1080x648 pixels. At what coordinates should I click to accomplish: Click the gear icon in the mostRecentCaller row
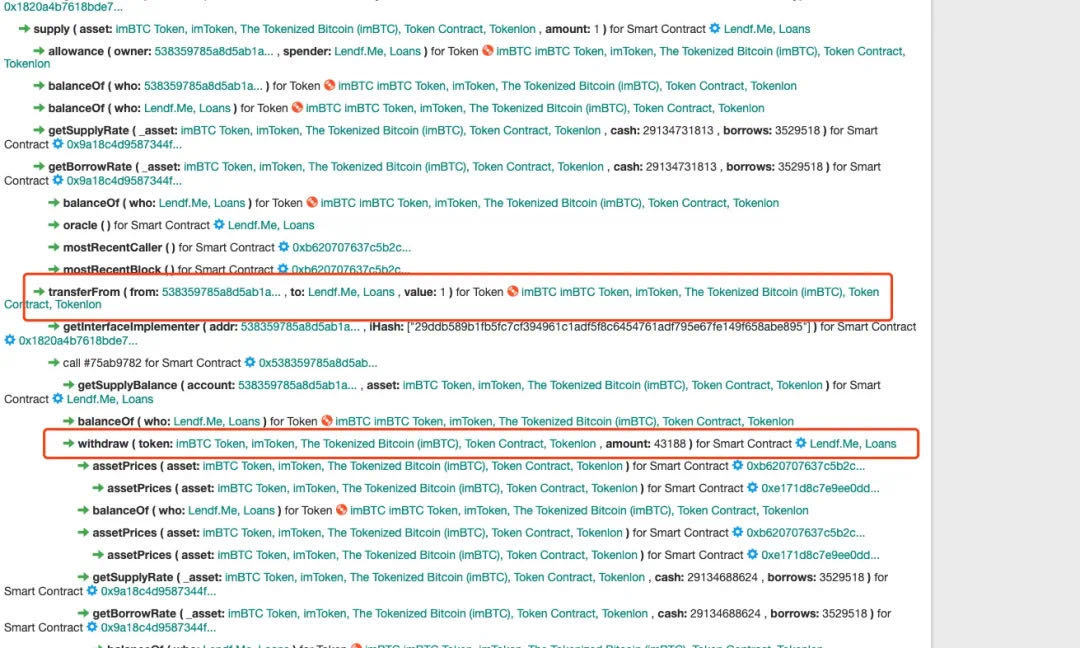(x=283, y=247)
